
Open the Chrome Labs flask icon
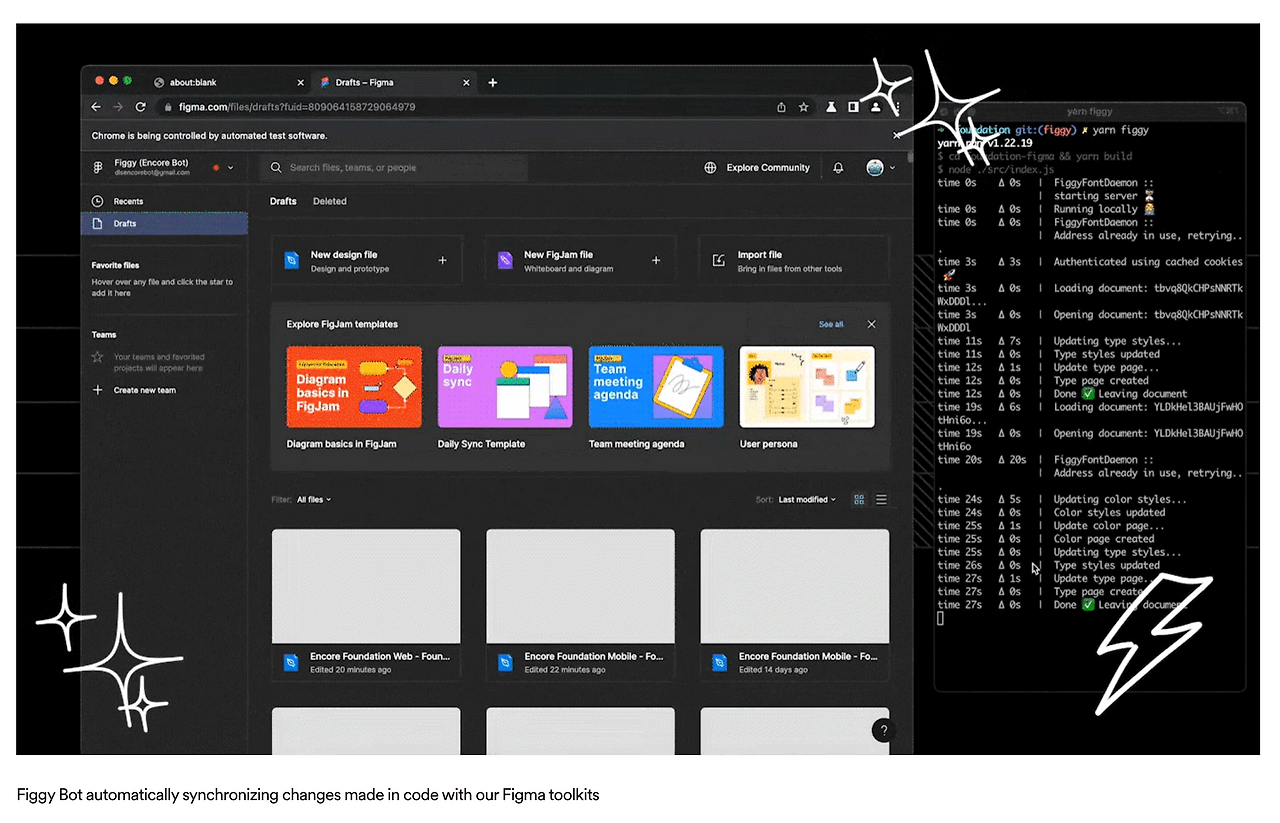coord(830,107)
